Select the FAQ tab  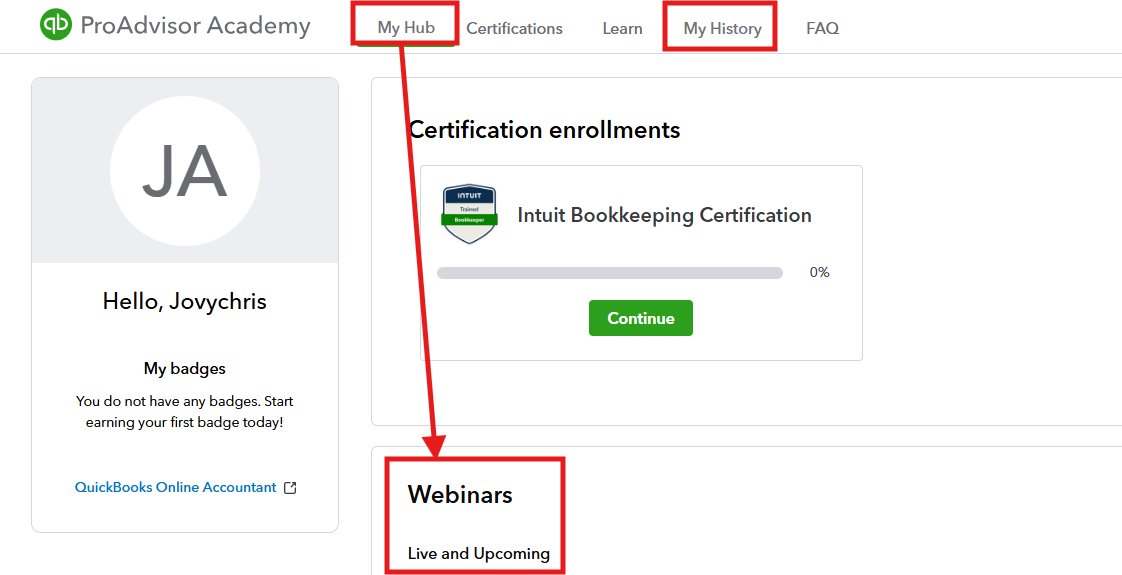pos(822,29)
